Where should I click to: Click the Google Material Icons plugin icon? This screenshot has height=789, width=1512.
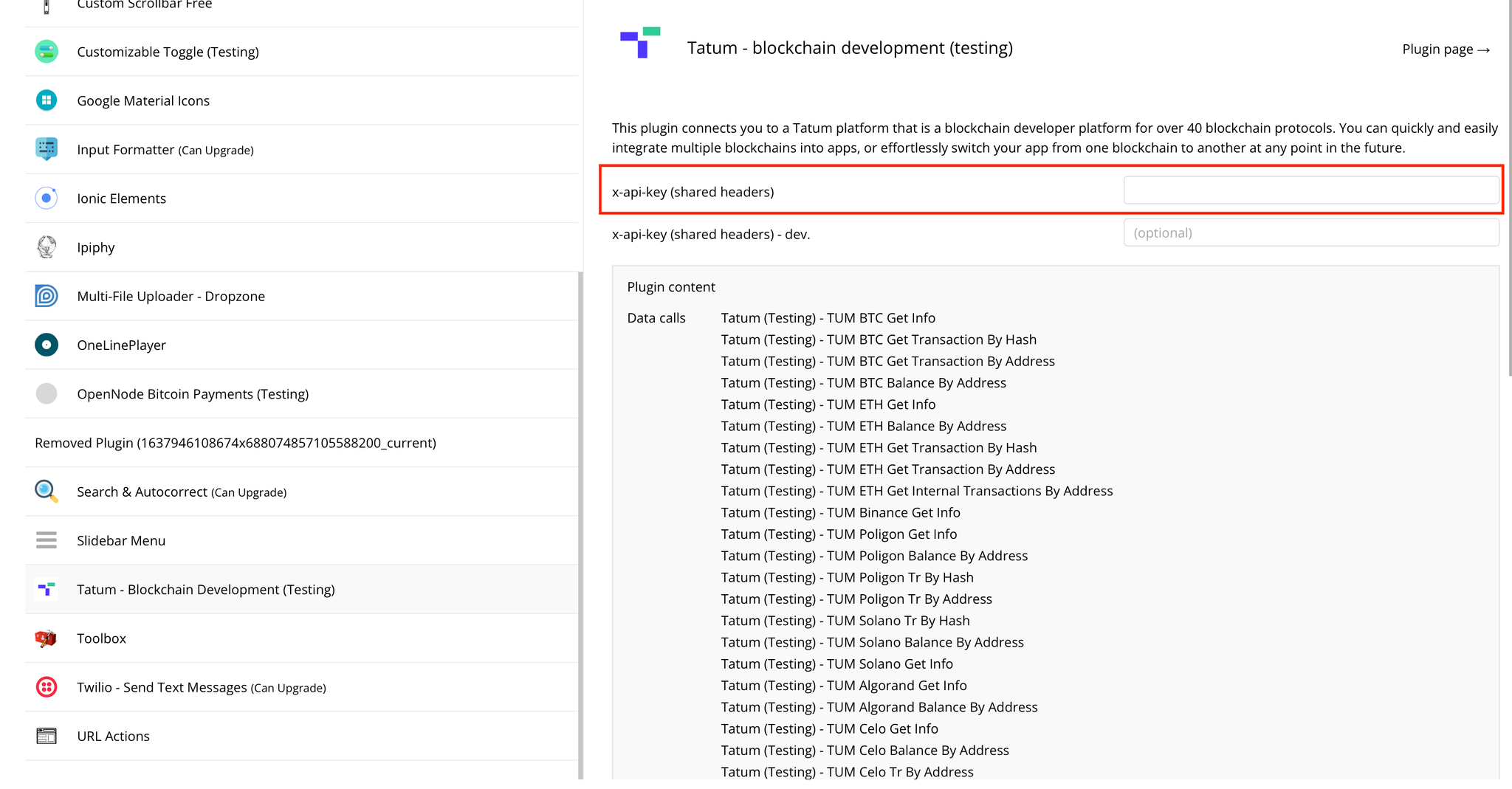(x=47, y=100)
